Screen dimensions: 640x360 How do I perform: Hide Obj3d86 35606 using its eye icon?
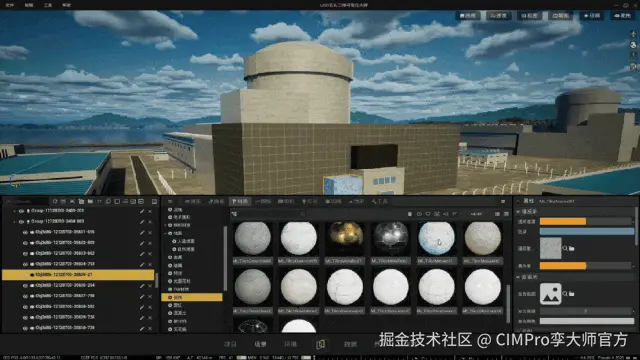25,286
